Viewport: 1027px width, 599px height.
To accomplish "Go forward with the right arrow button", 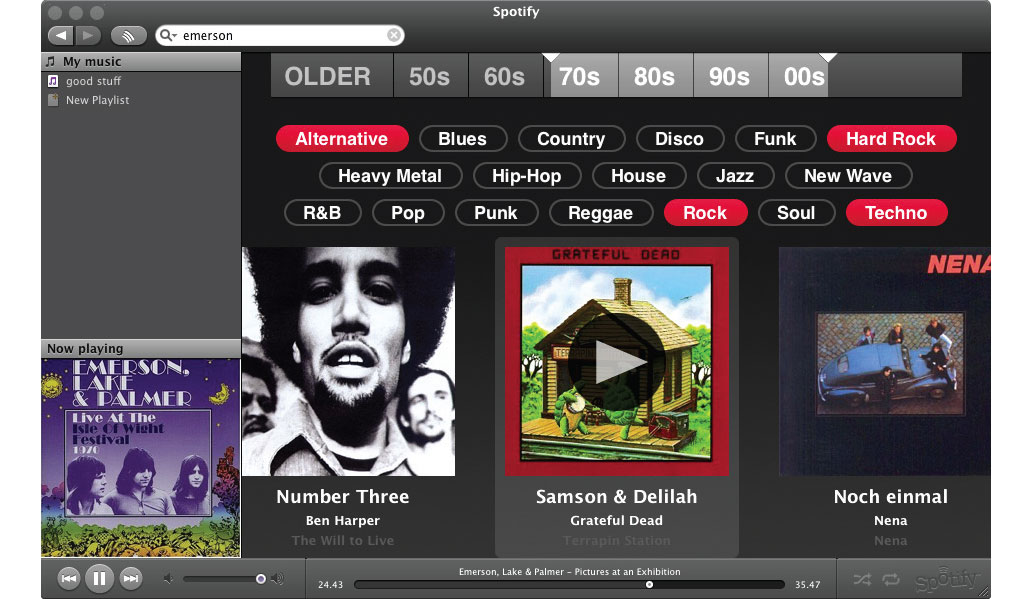I will pyautogui.click(x=88, y=35).
